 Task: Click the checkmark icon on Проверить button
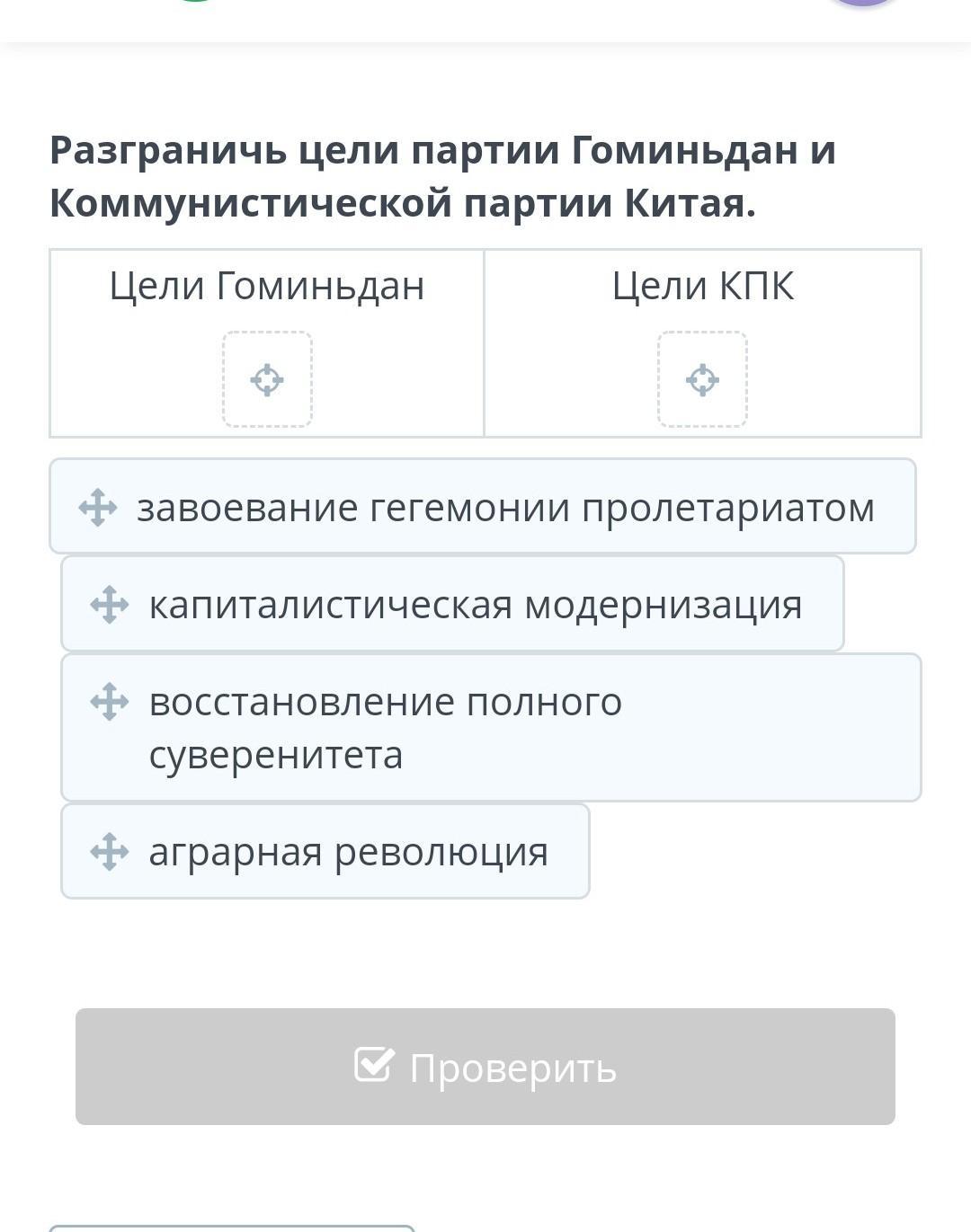374,1065
